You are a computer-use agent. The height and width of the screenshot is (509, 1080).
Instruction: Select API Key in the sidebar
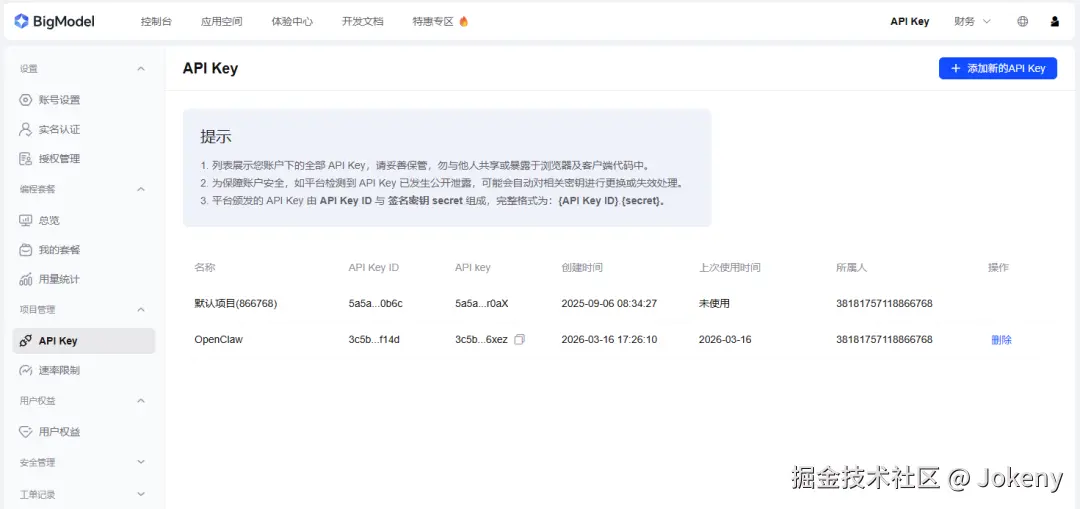(x=83, y=341)
